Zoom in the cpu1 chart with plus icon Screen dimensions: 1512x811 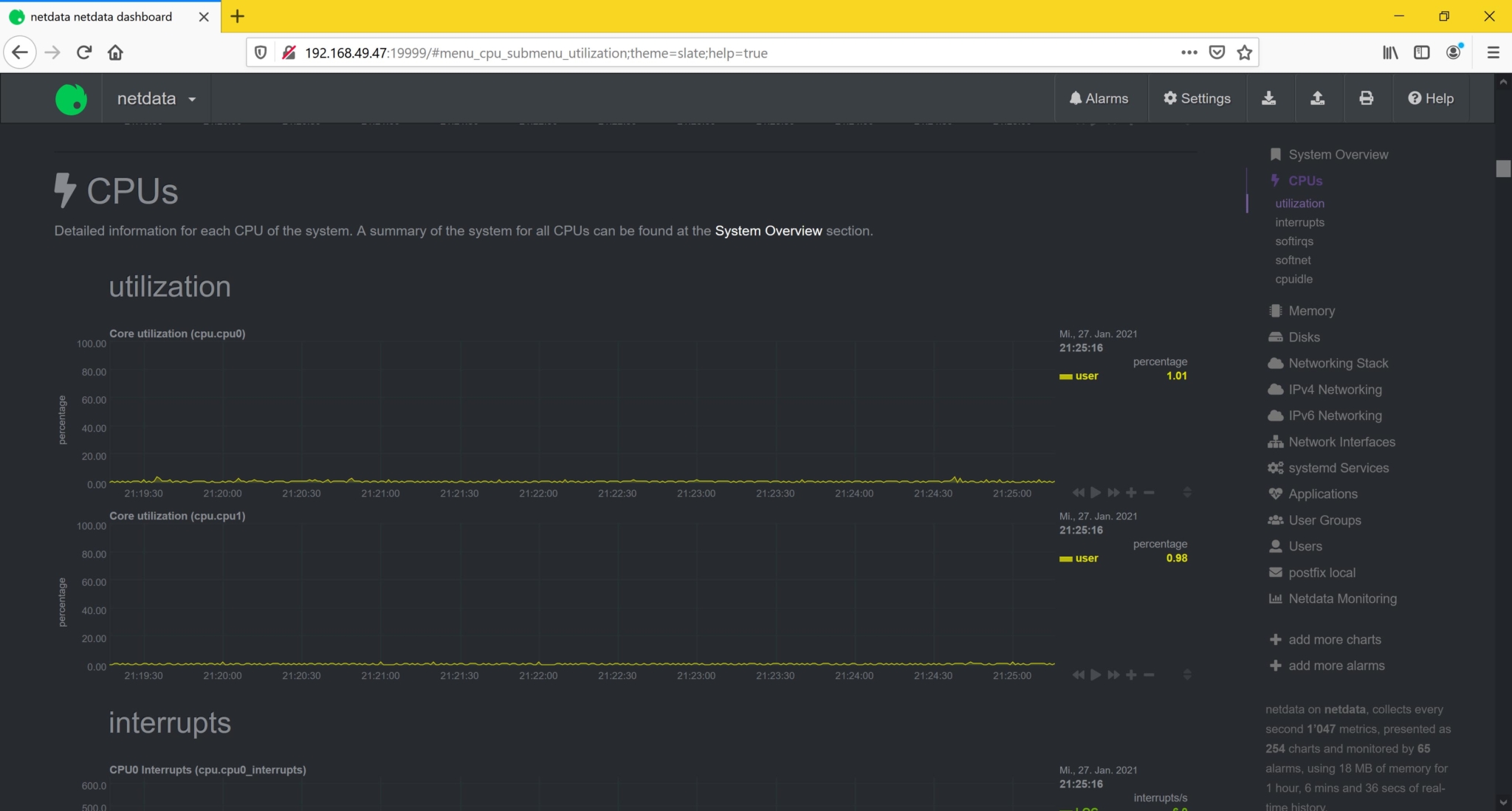click(x=1131, y=674)
